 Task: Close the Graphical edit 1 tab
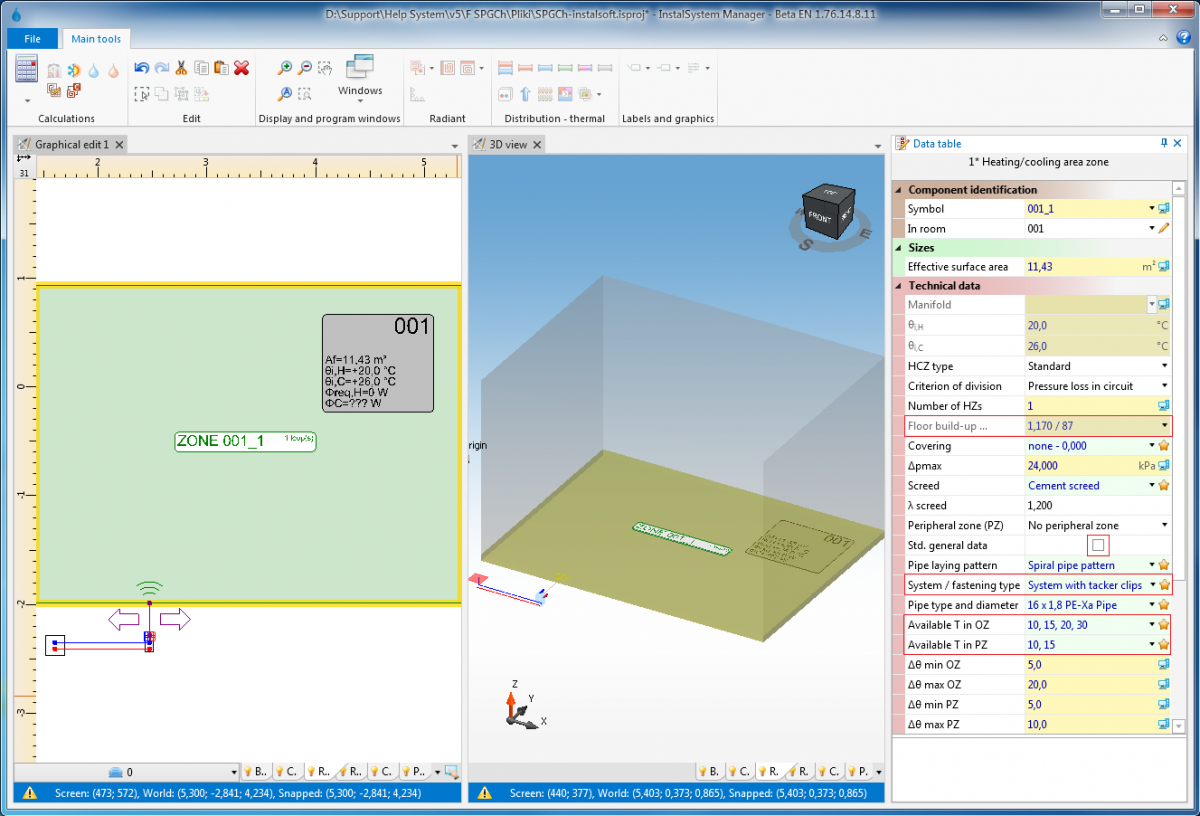pos(119,144)
